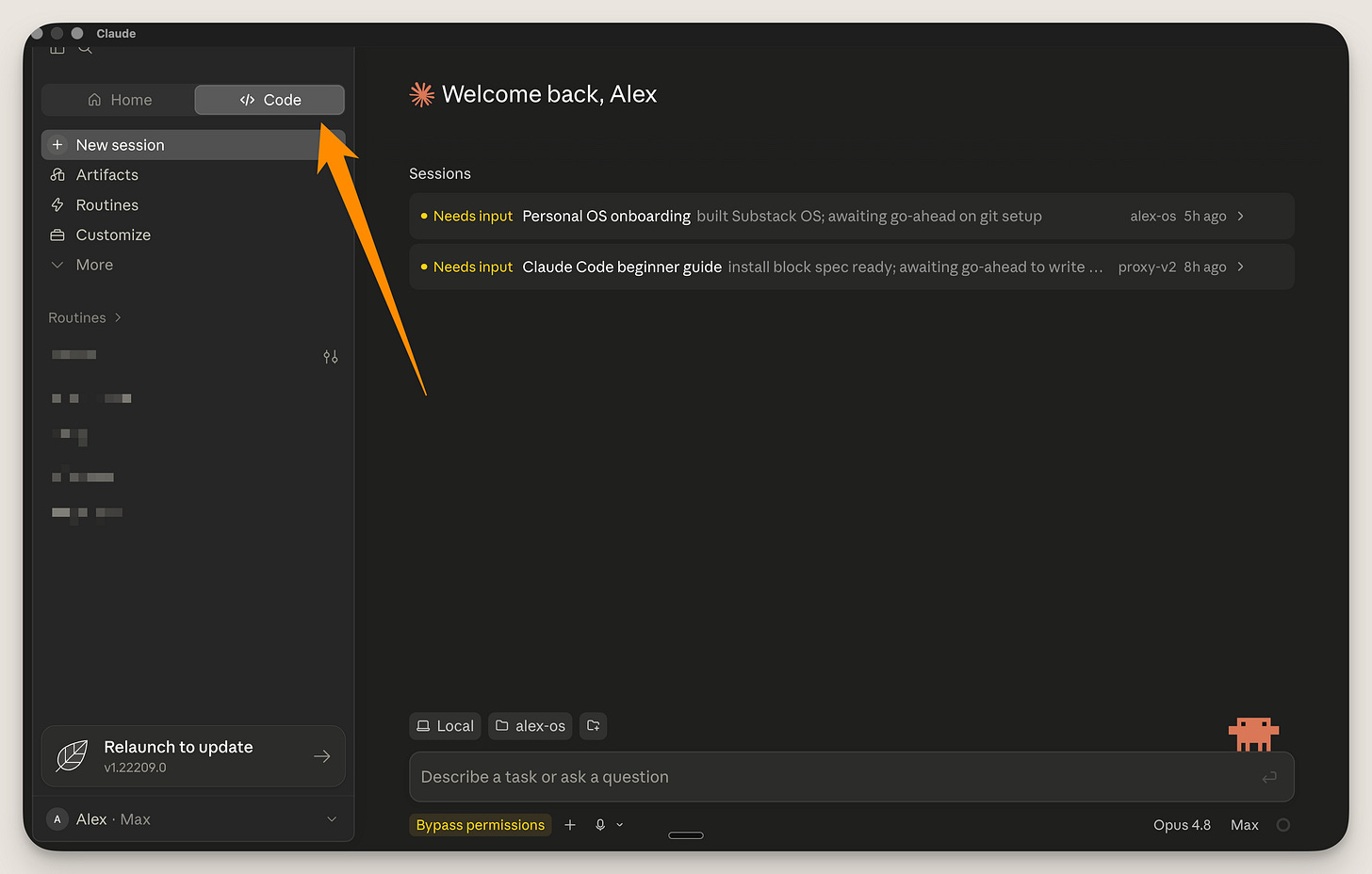
Task: Switch to the Home tab
Action: pyautogui.click(x=119, y=100)
